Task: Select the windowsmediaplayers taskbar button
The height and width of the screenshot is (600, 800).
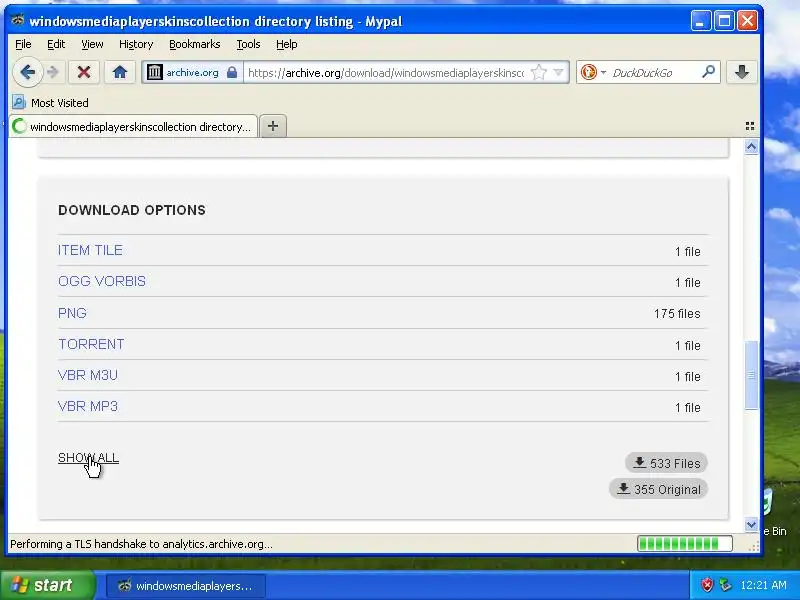Action: [186, 586]
